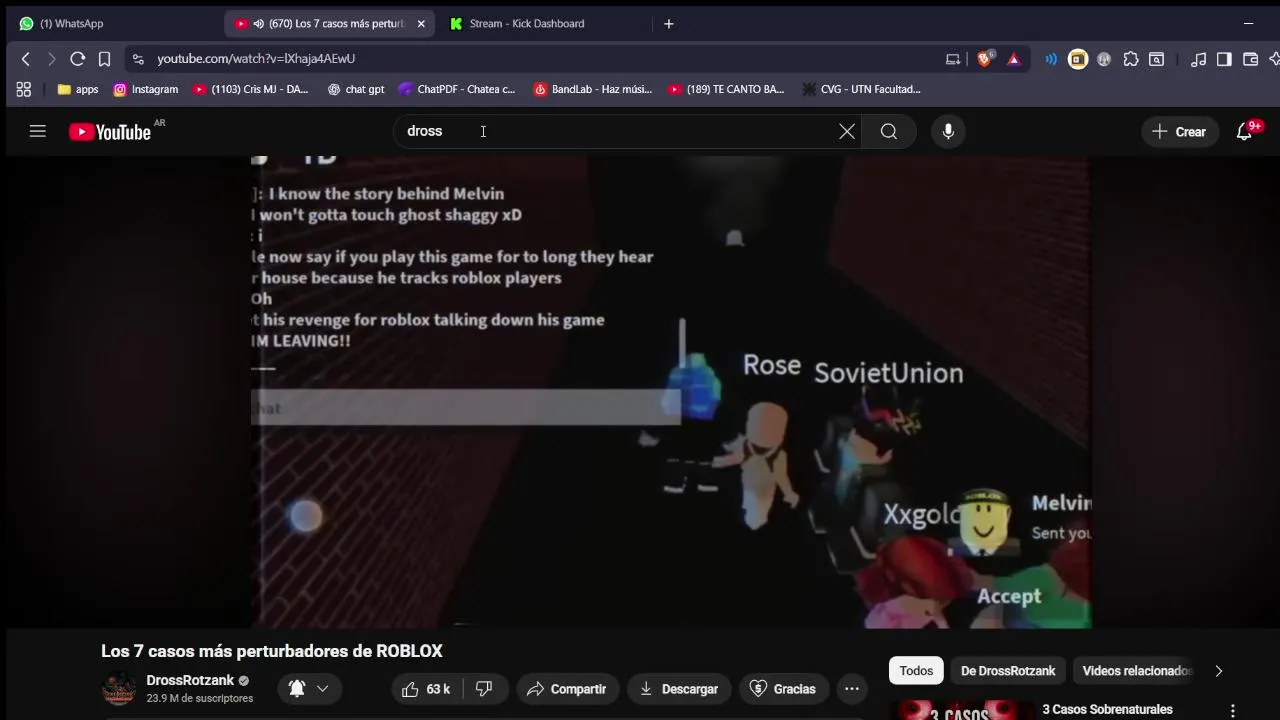Open the chat gpt bookmark
This screenshot has height=720, width=1280.
point(356,89)
